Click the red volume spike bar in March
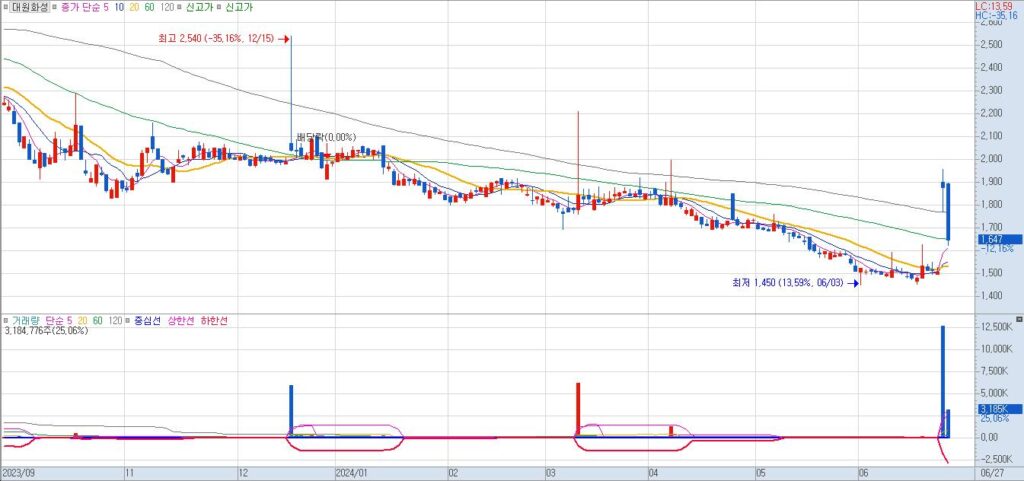1024x481 pixels. tap(578, 410)
